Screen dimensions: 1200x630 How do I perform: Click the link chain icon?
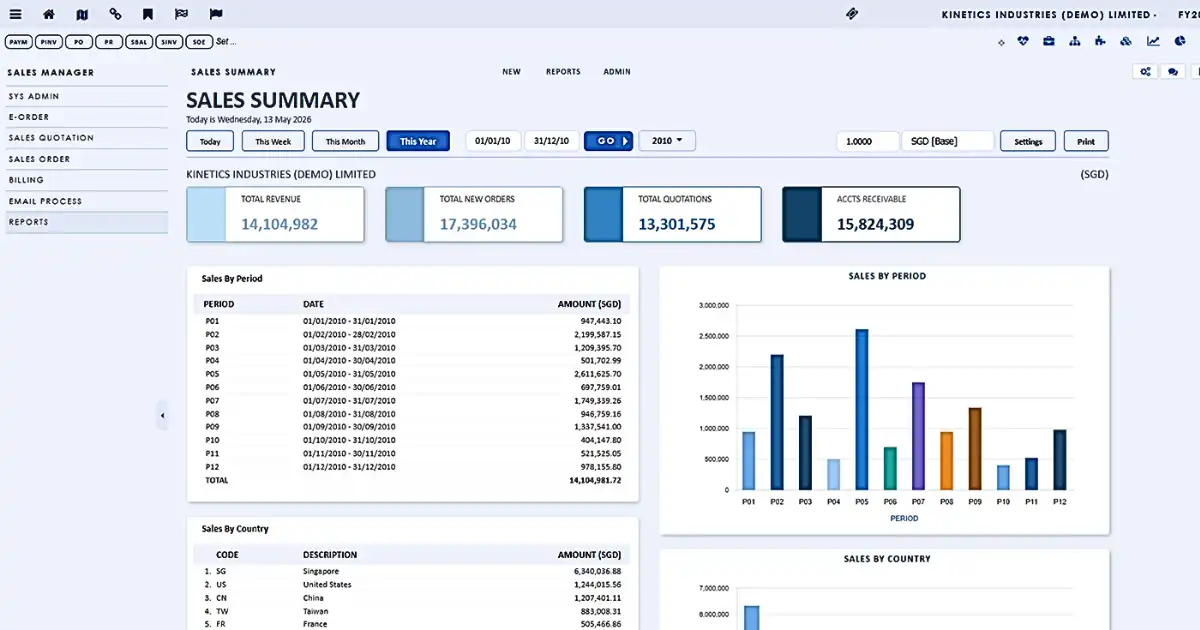[x=115, y=15]
